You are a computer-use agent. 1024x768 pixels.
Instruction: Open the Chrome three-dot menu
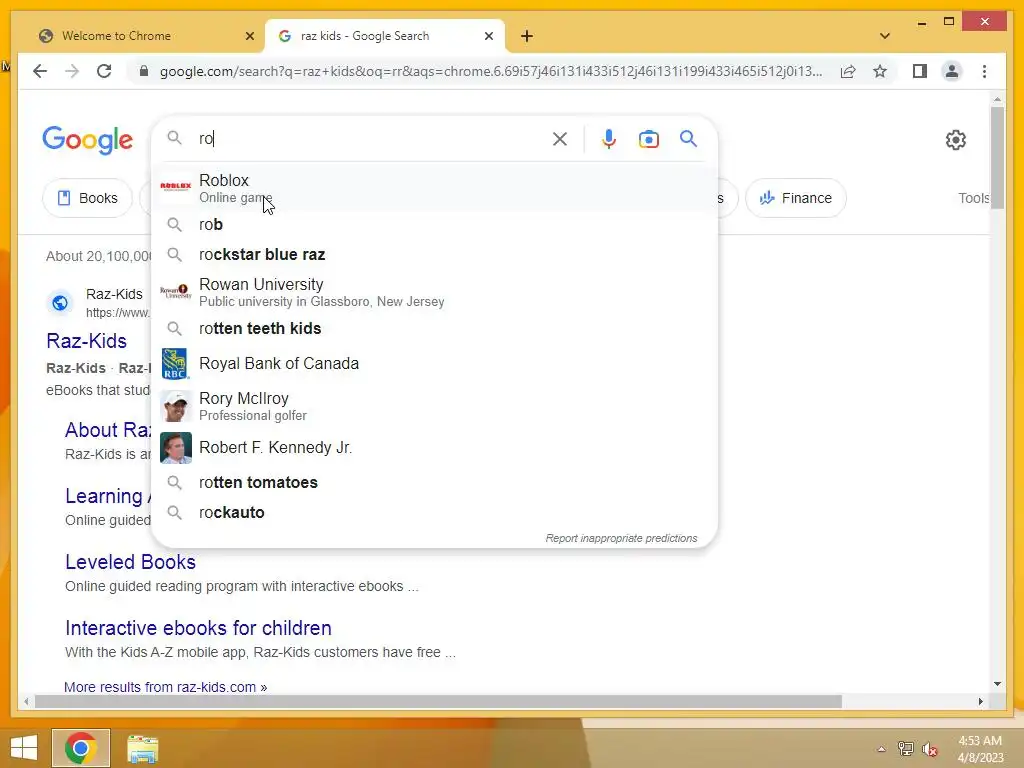(984, 71)
